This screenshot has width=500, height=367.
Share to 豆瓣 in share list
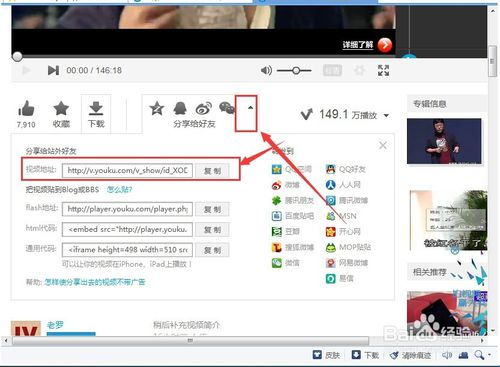(286, 232)
